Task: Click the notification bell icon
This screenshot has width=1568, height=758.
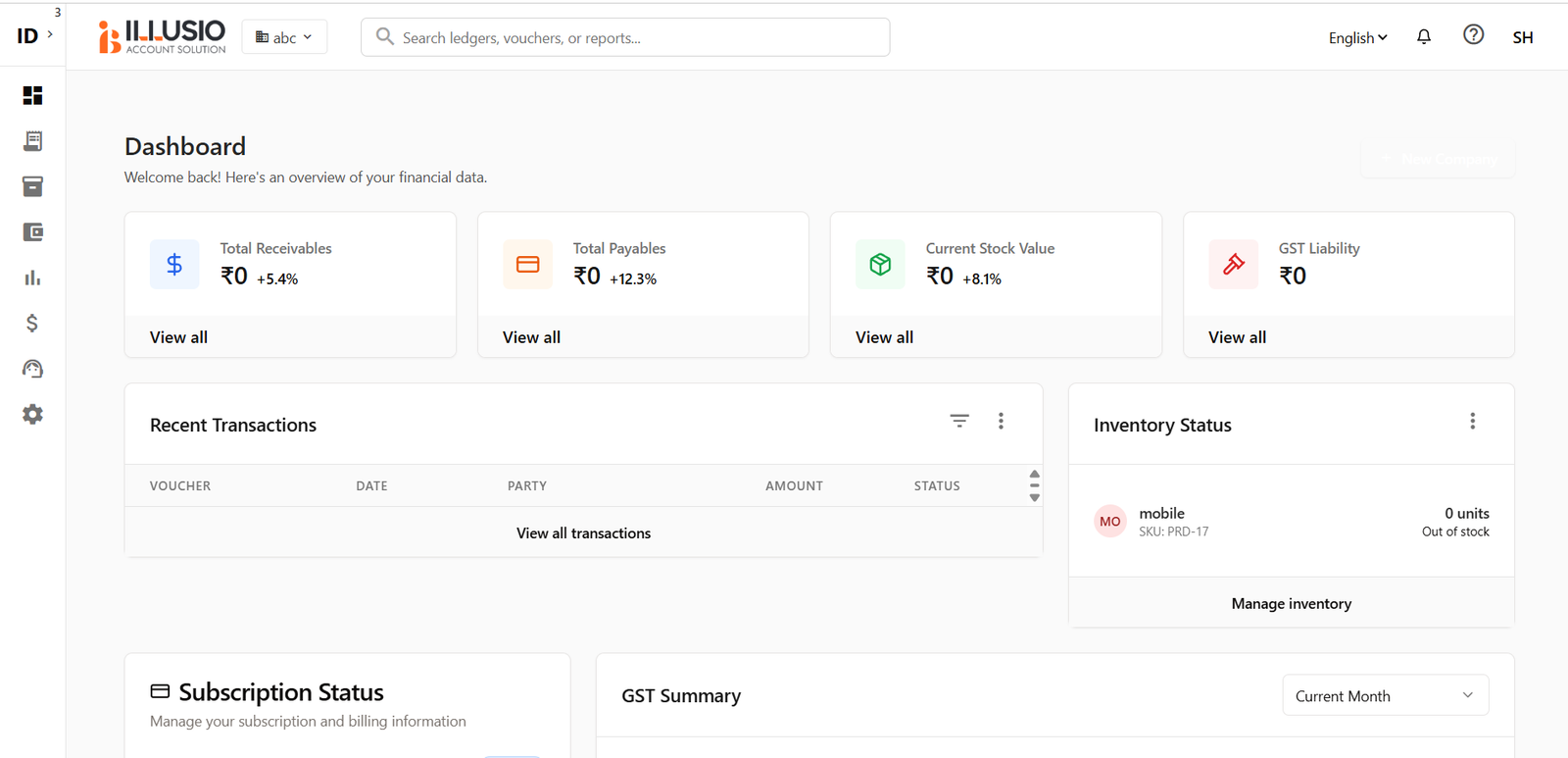Action: pos(1424,37)
